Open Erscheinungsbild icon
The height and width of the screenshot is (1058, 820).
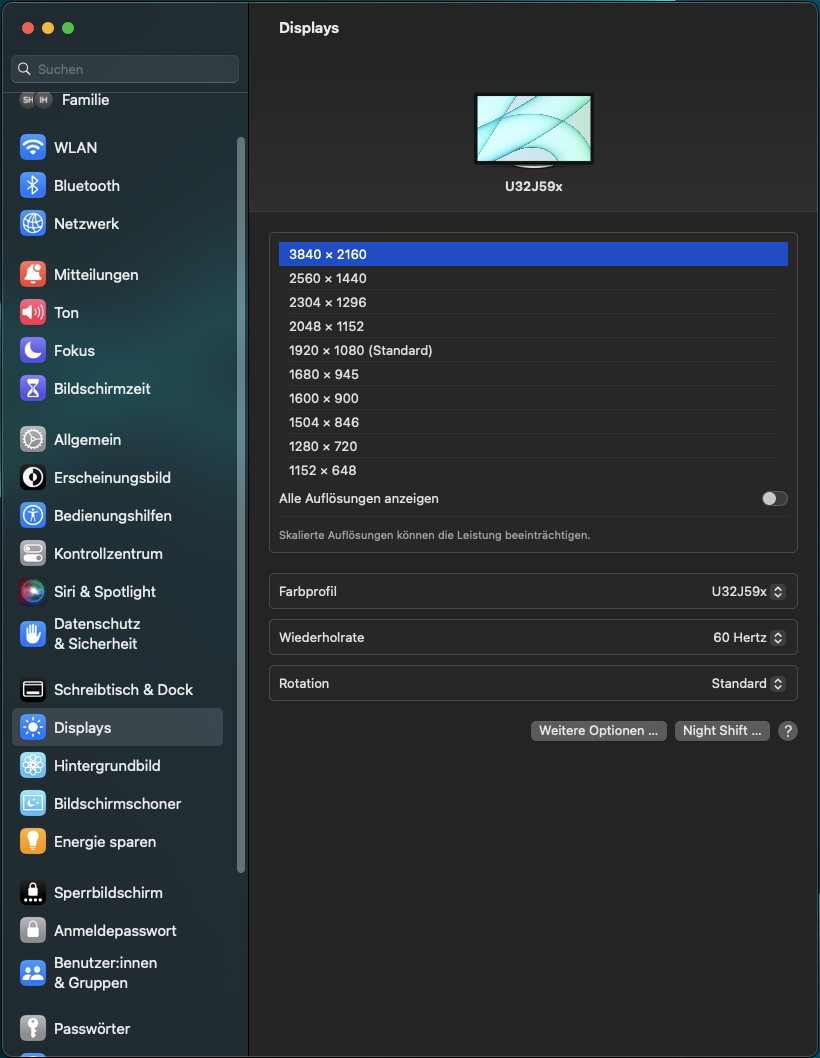[x=32, y=478]
